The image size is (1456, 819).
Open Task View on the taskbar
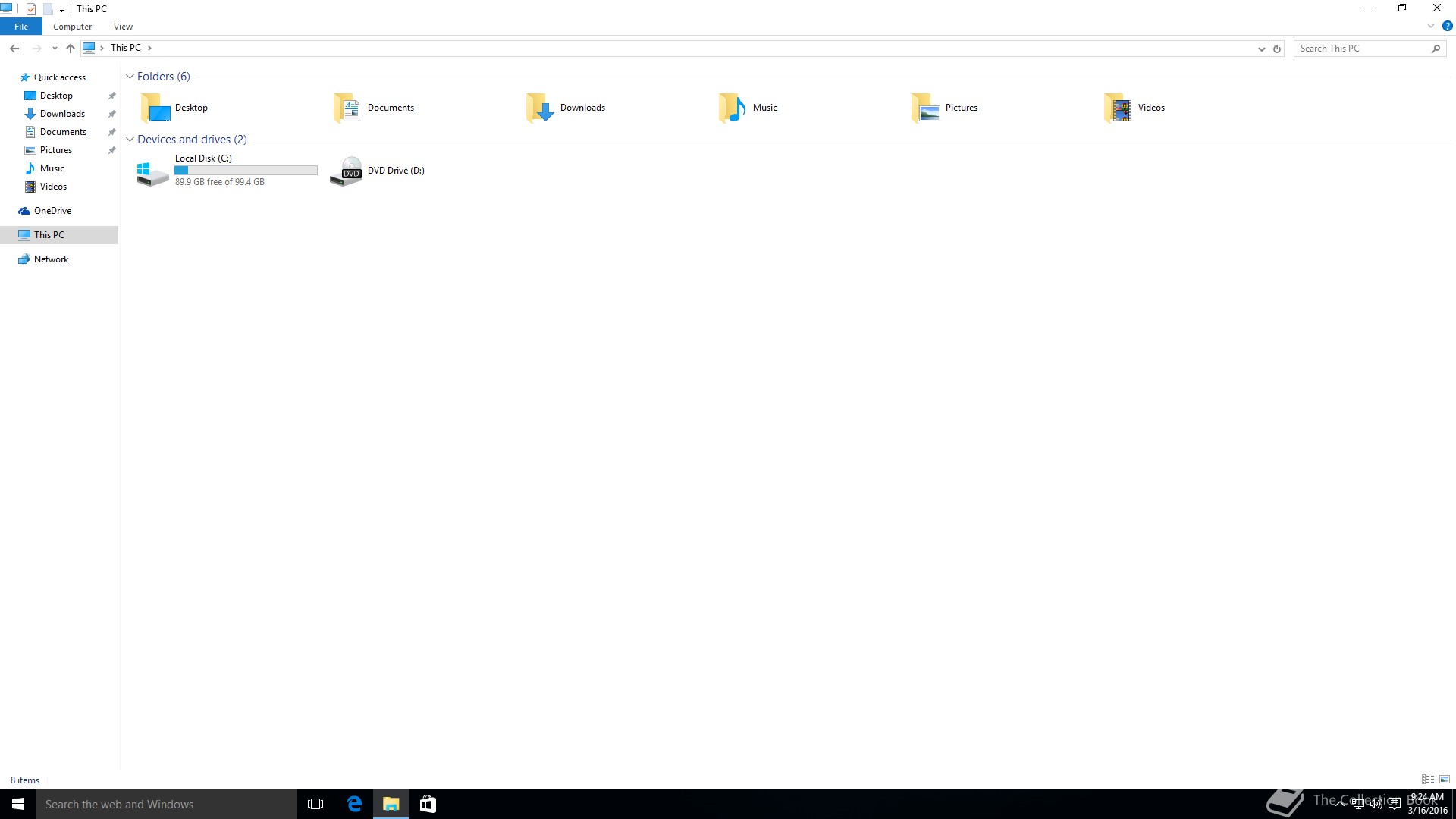(x=315, y=804)
